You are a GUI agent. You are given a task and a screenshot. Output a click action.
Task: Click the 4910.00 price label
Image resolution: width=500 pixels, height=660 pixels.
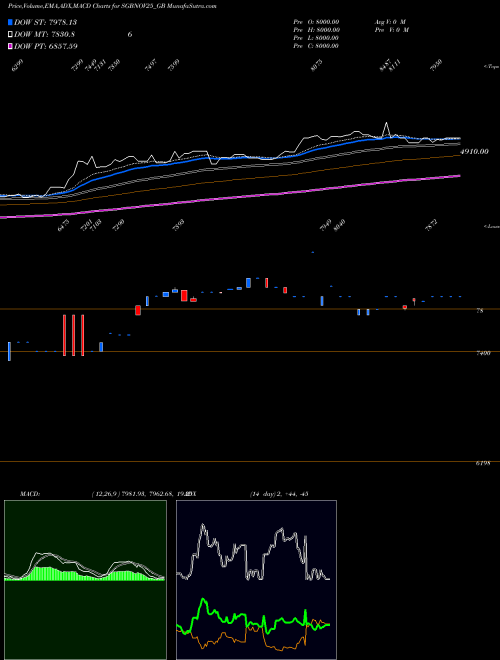coord(474,152)
